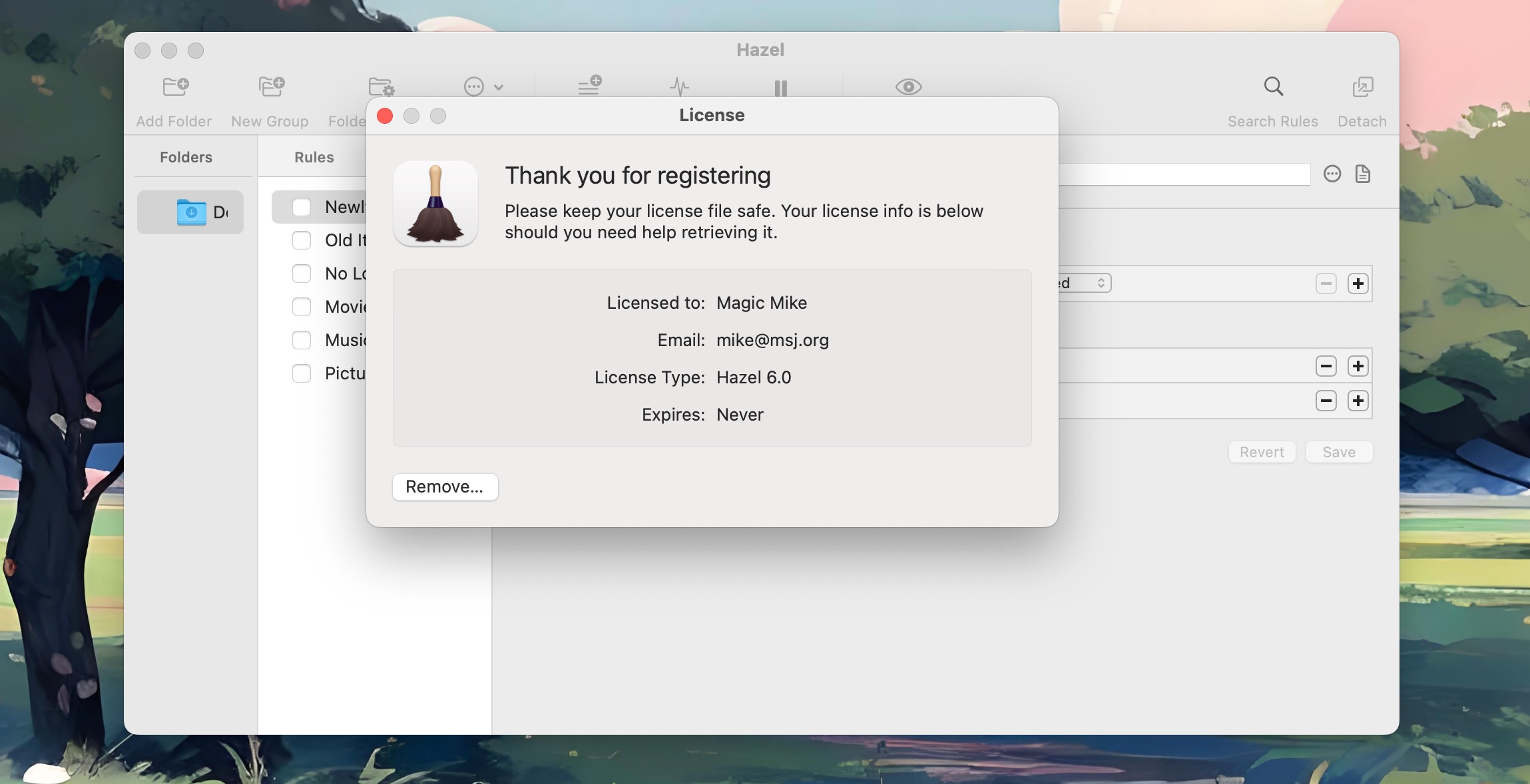Open the ellipsis actions menu in toolbar

tap(483, 87)
